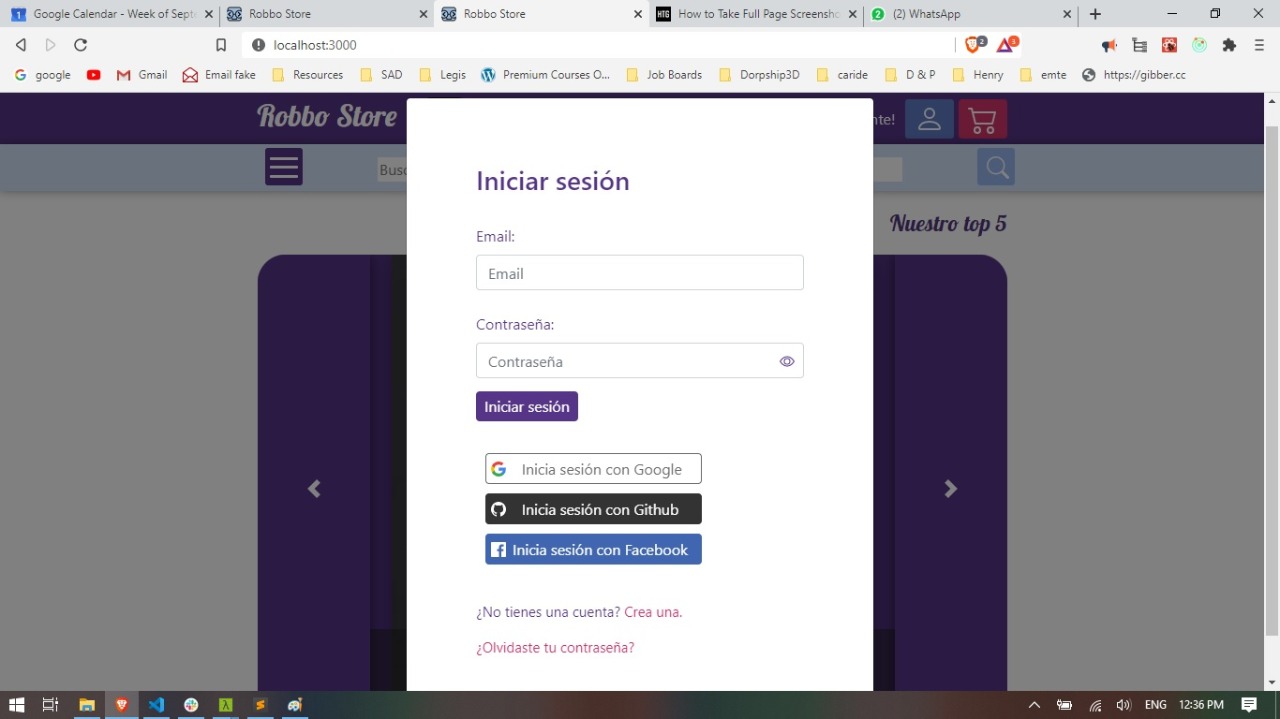Open the hamburger menu in store navbar
The width and height of the screenshot is (1280, 719).
coord(284,167)
